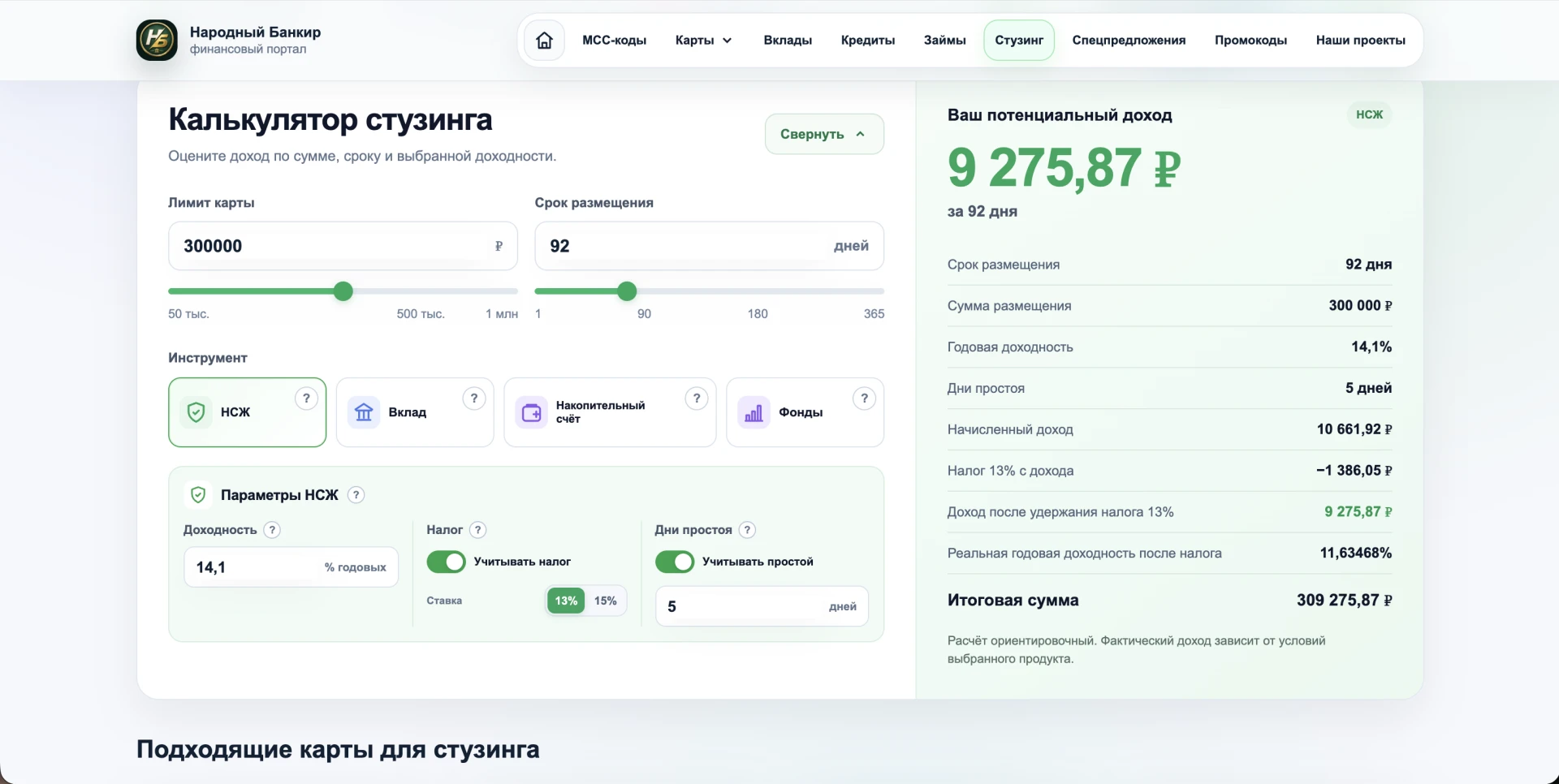The image size is (1559, 784).
Task: Open Наши проекты link
Action: 1361,41
